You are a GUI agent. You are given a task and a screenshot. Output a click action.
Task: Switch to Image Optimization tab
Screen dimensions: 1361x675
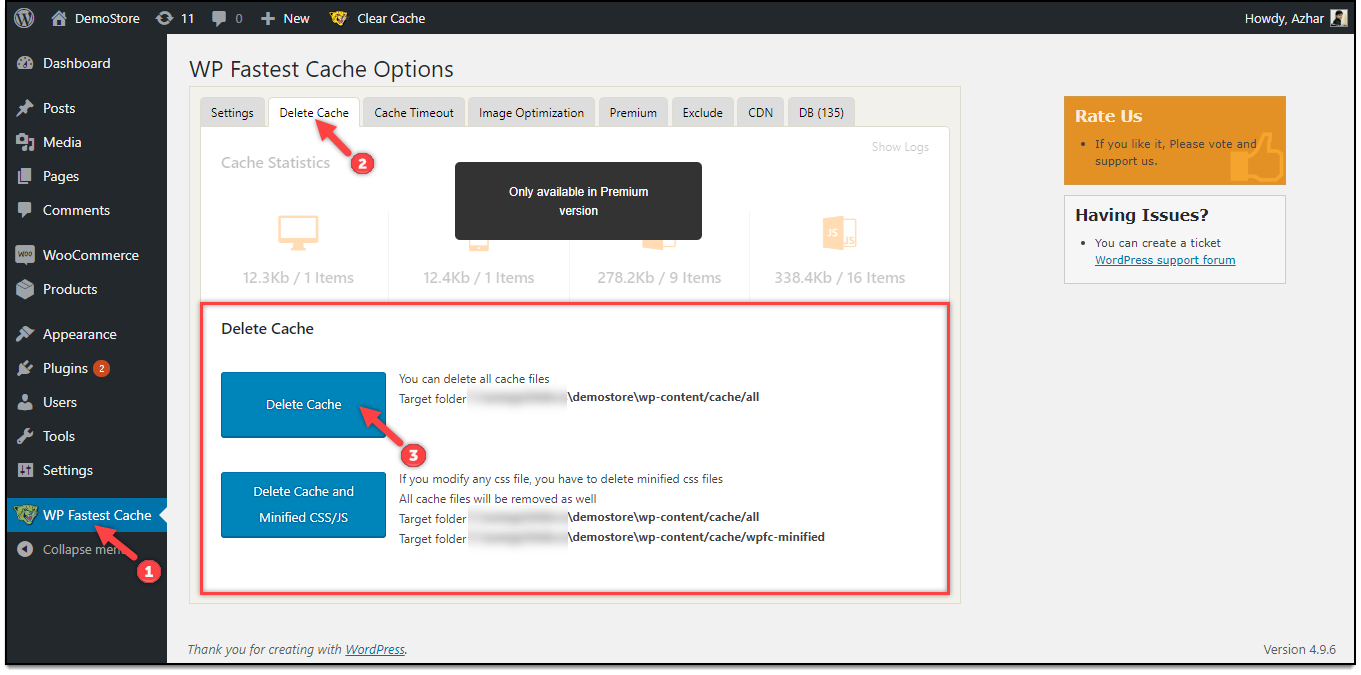(x=531, y=112)
